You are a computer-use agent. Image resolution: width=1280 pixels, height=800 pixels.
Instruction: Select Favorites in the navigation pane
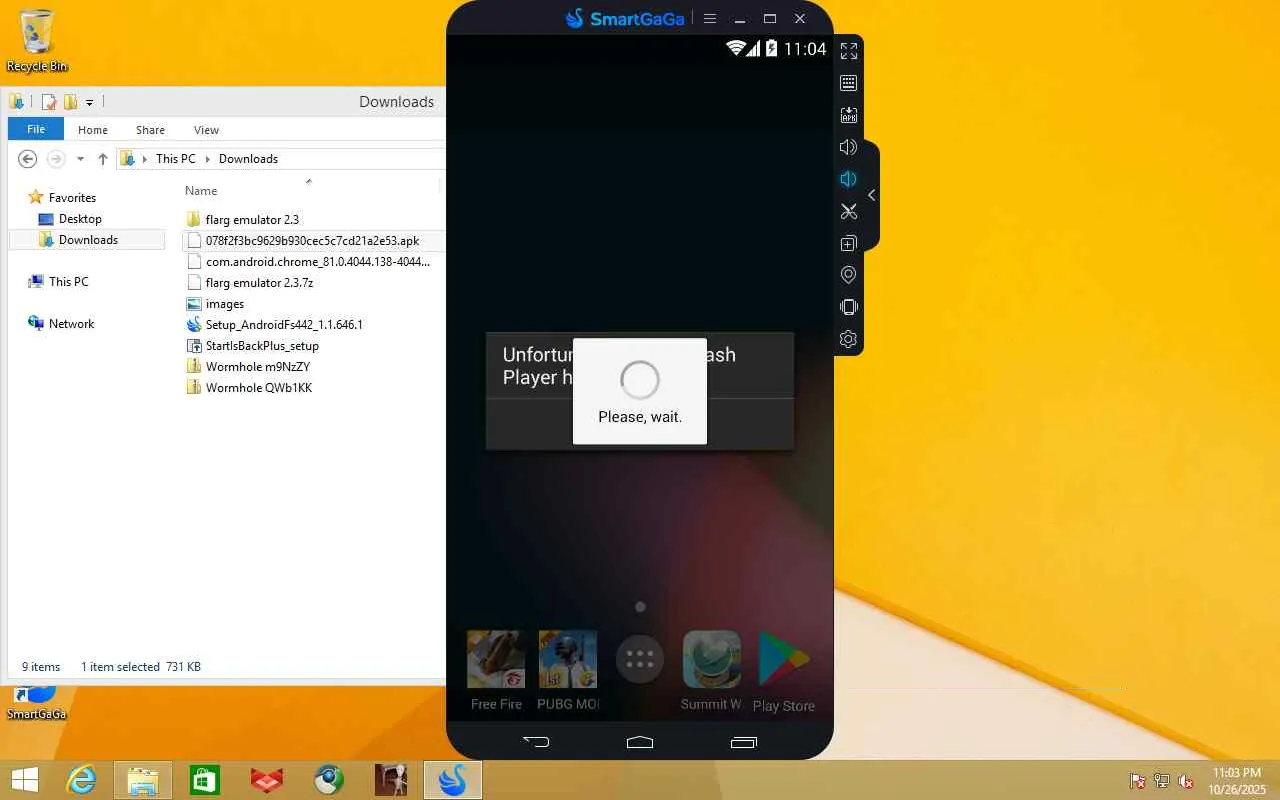coord(72,198)
